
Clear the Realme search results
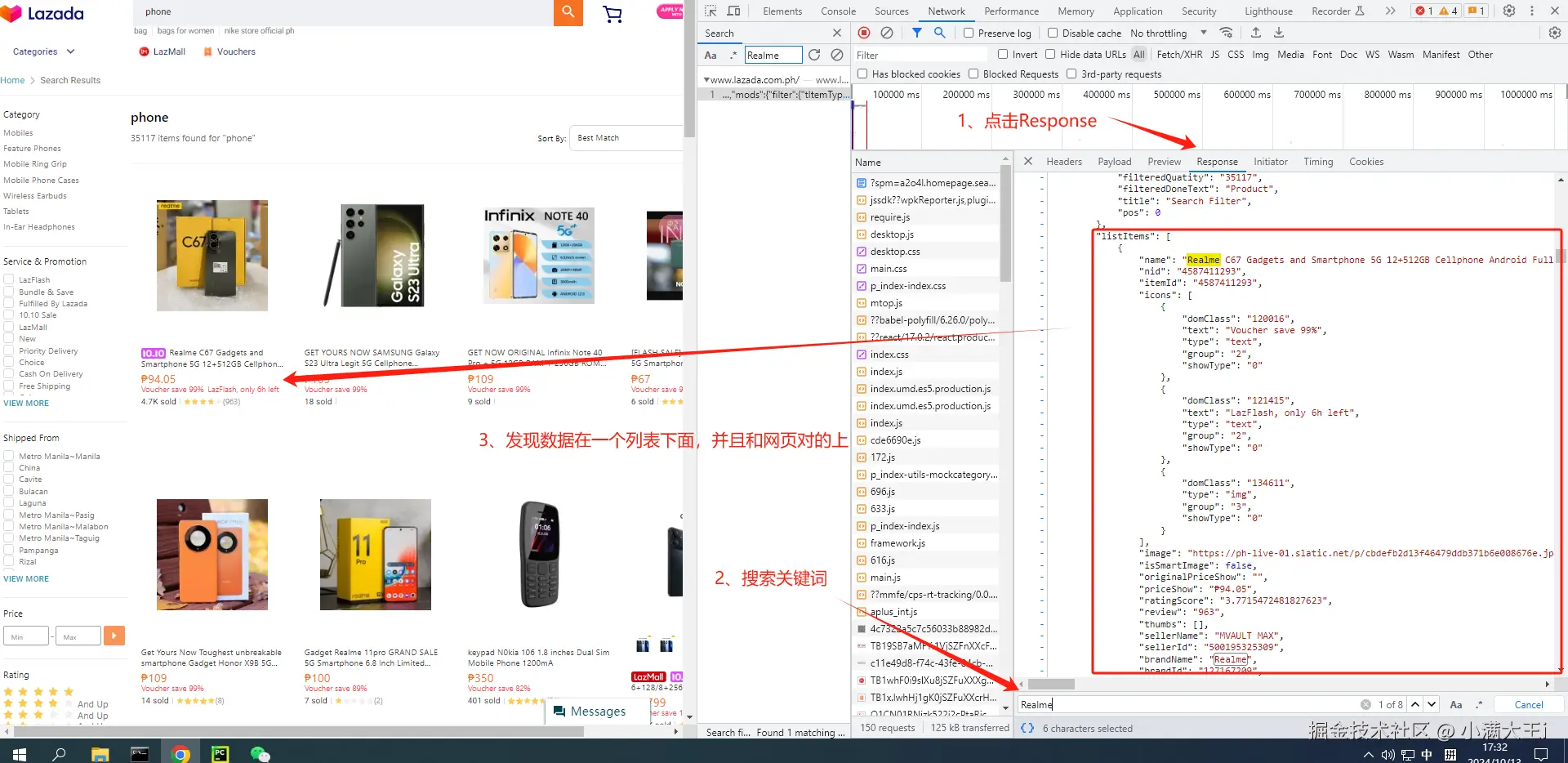pyautogui.click(x=837, y=55)
